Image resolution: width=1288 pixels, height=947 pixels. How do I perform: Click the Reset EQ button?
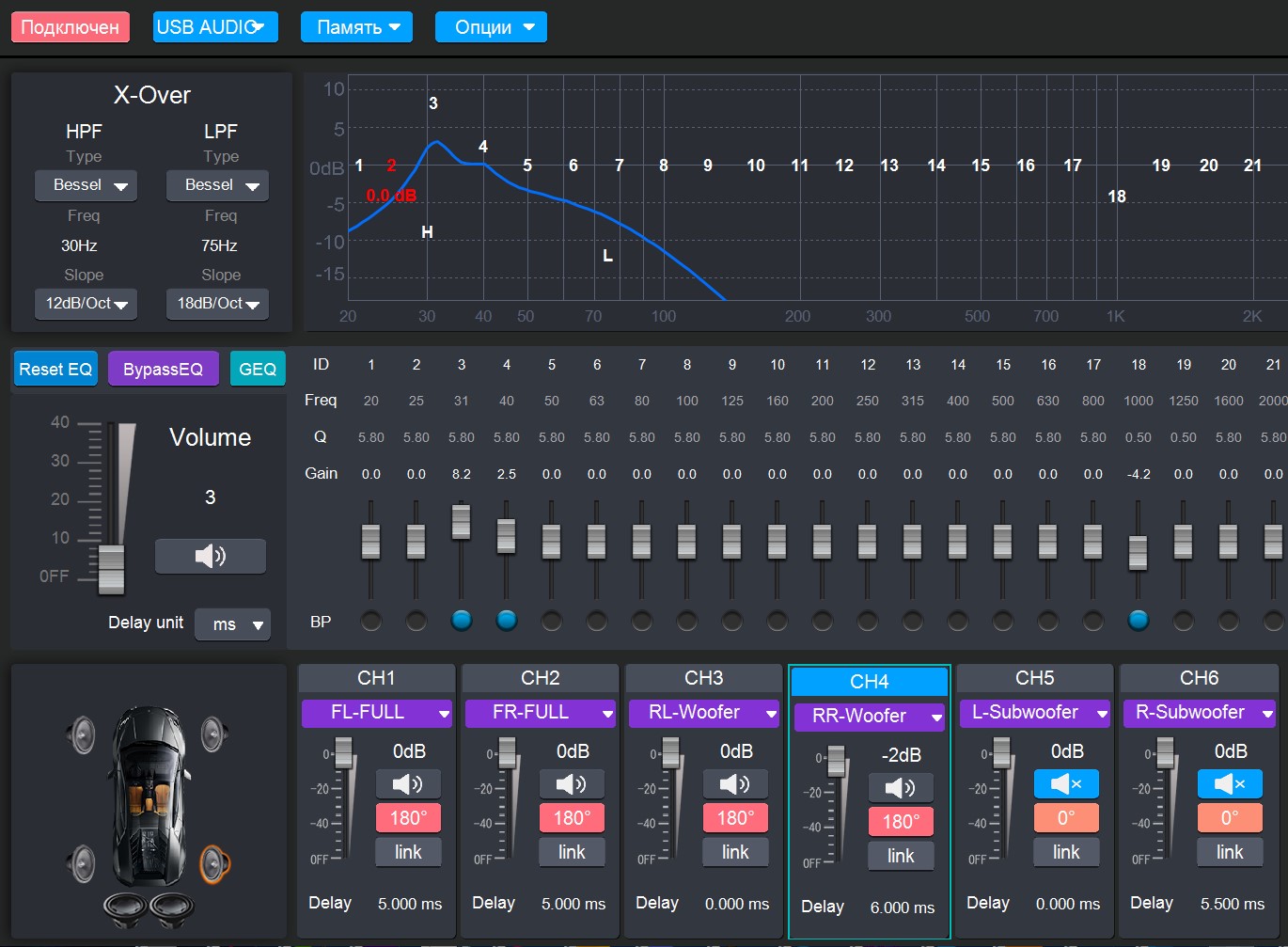tap(55, 370)
